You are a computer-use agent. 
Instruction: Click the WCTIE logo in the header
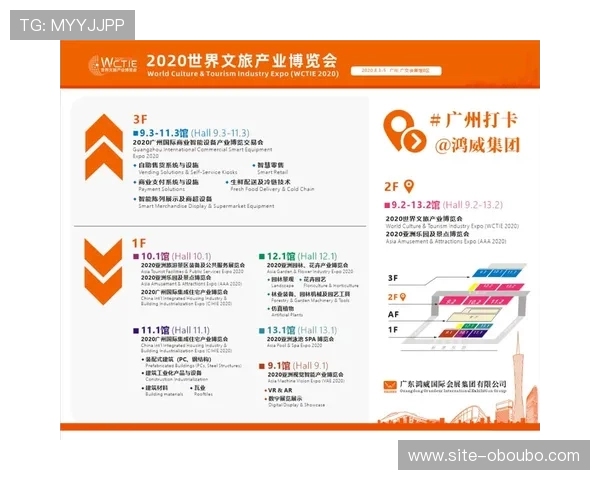113,65
